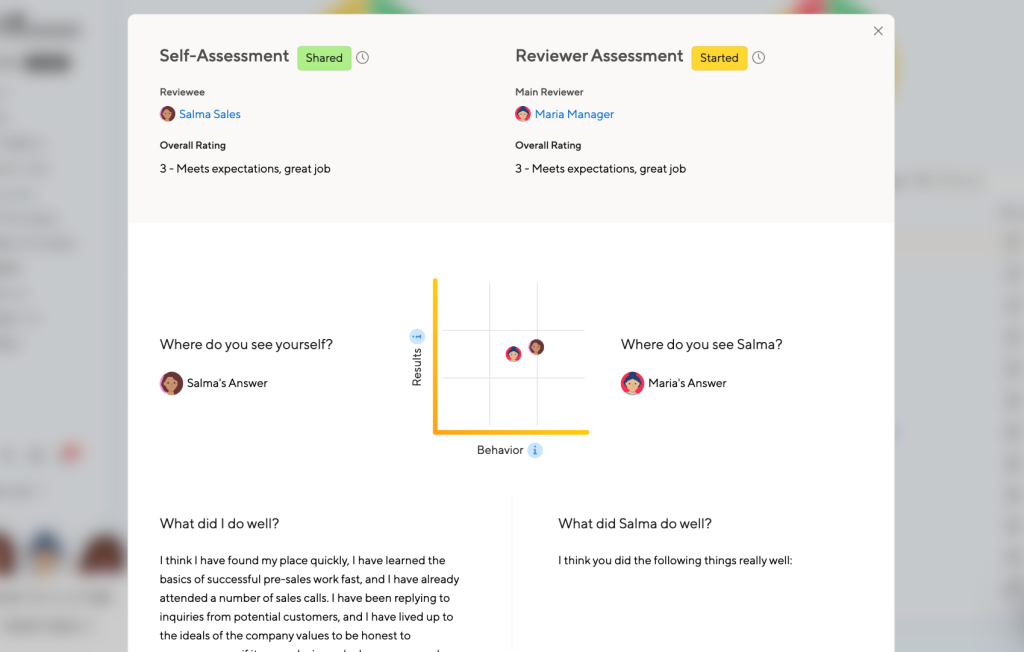1024x652 pixels.
Task: Open the history clock next to Started badge
Action: tap(758, 57)
